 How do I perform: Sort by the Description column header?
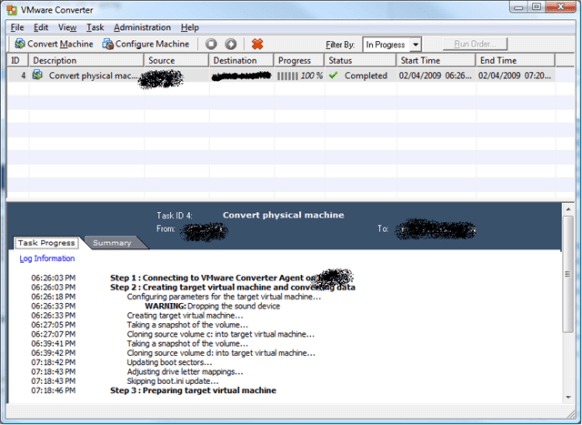86,60
